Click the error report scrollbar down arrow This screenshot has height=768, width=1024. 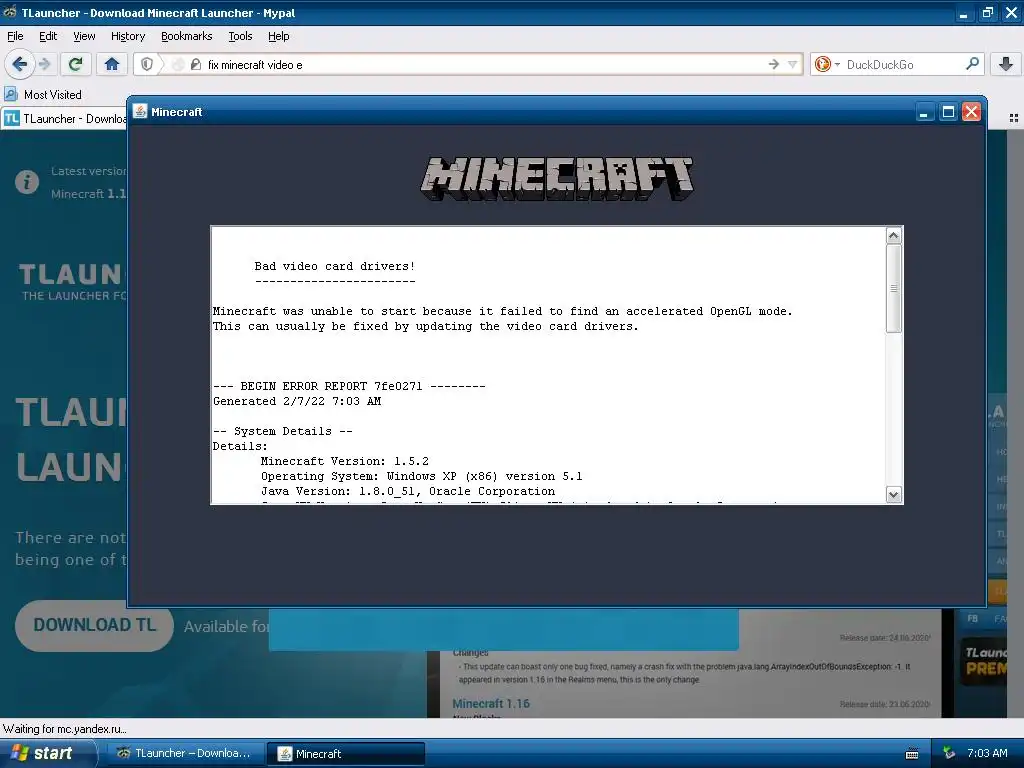coord(893,494)
